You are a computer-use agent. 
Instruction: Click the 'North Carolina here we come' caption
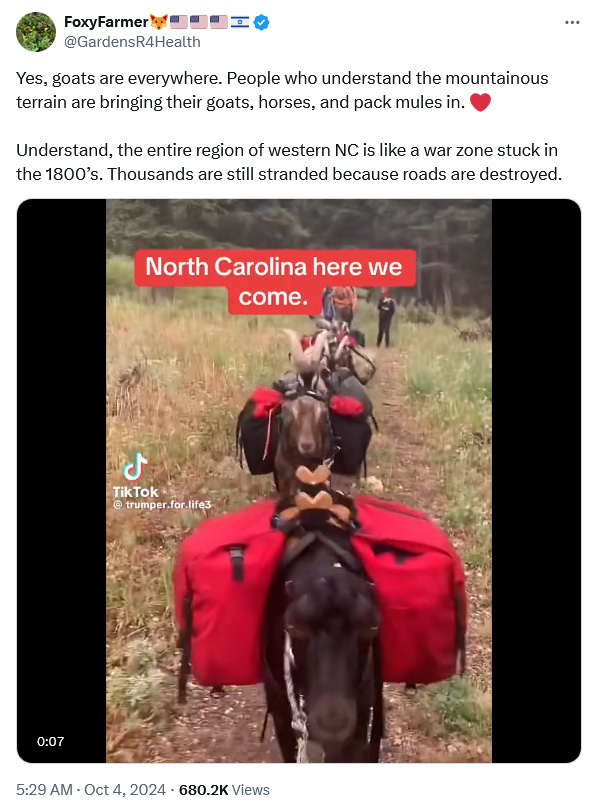tap(274, 282)
